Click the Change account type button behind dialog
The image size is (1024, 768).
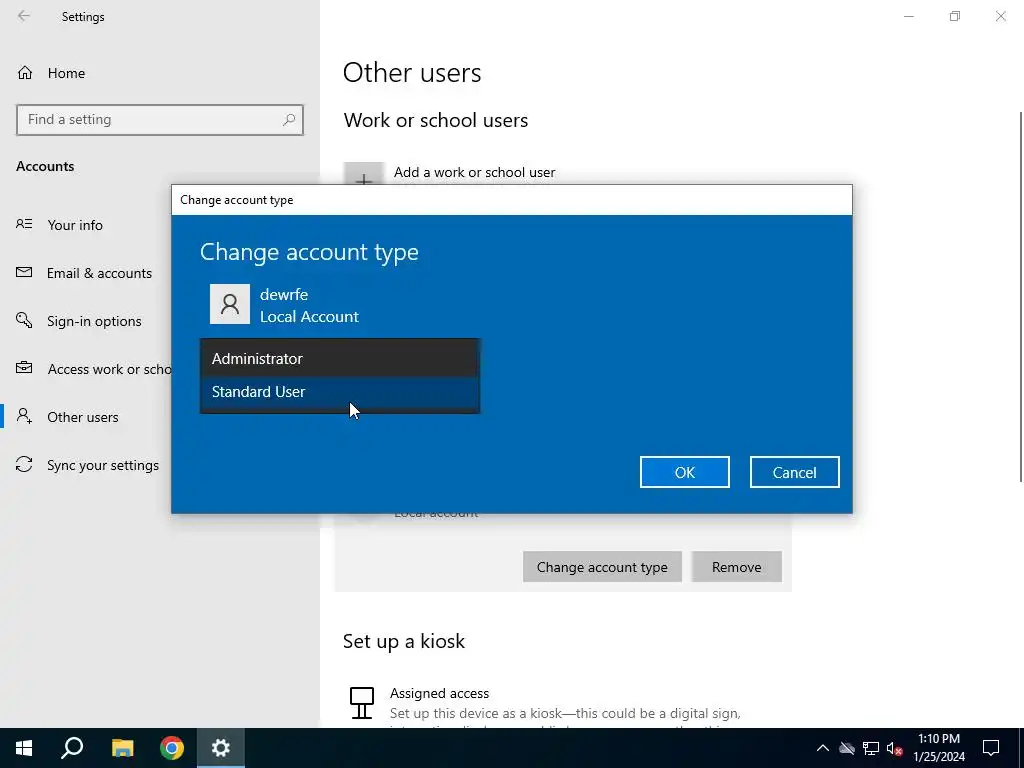602,567
